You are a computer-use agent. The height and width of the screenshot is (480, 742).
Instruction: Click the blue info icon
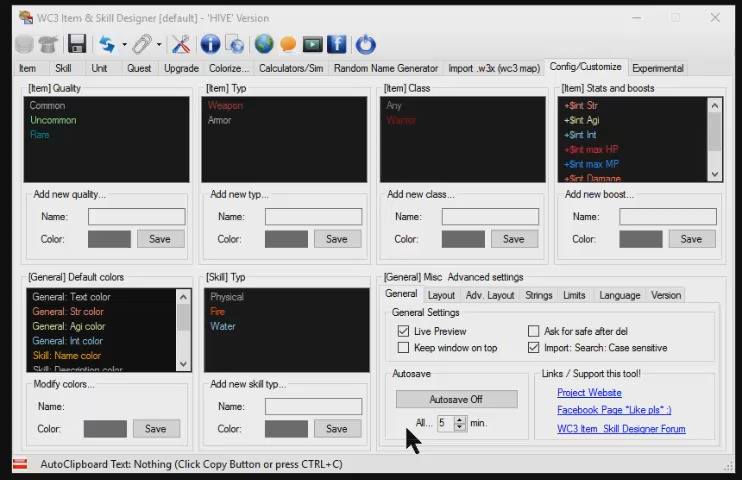(x=210, y=44)
